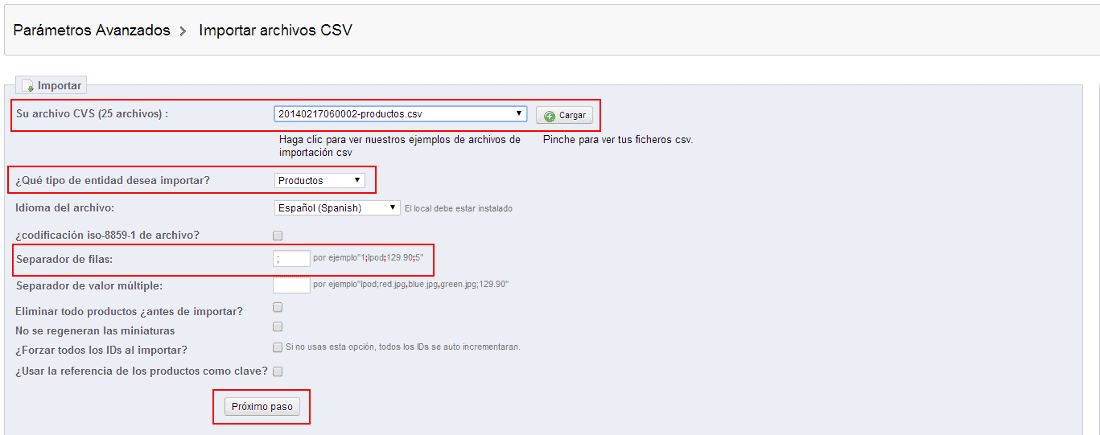Click the 'Separador de filas:' label
Viewport: 1100px width, 435px height.
[64, 259]
